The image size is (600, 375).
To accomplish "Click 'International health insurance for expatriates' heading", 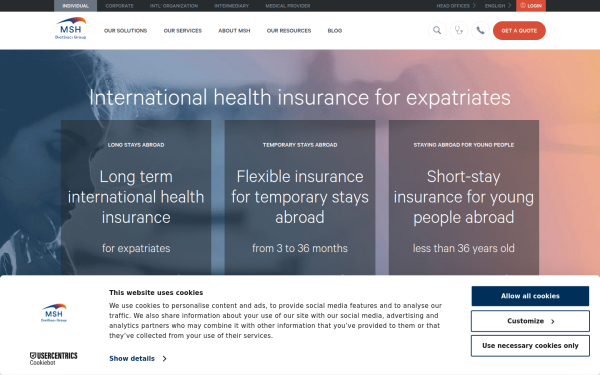I will (300, 98).
